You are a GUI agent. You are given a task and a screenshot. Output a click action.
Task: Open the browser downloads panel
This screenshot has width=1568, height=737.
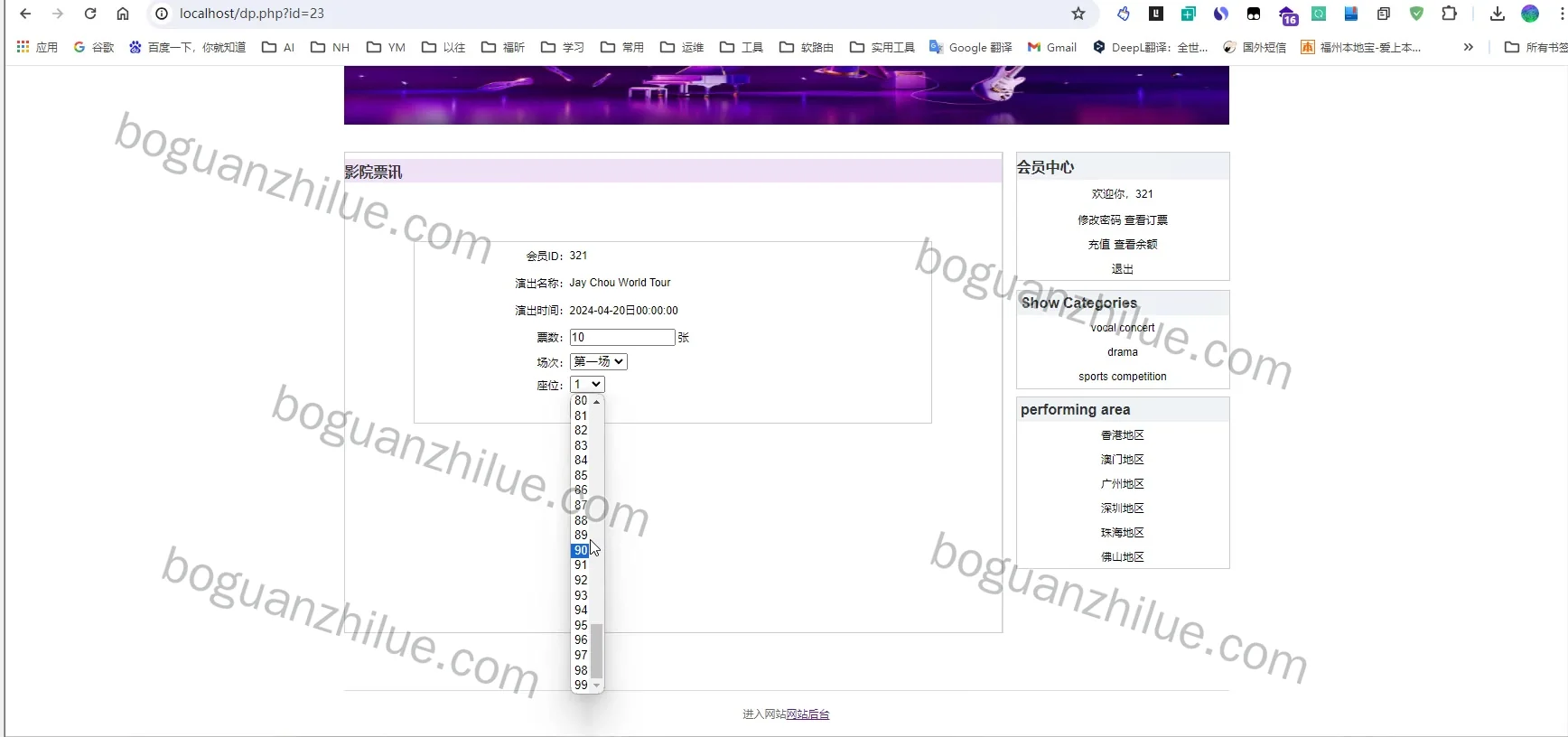pos(1498,14)
